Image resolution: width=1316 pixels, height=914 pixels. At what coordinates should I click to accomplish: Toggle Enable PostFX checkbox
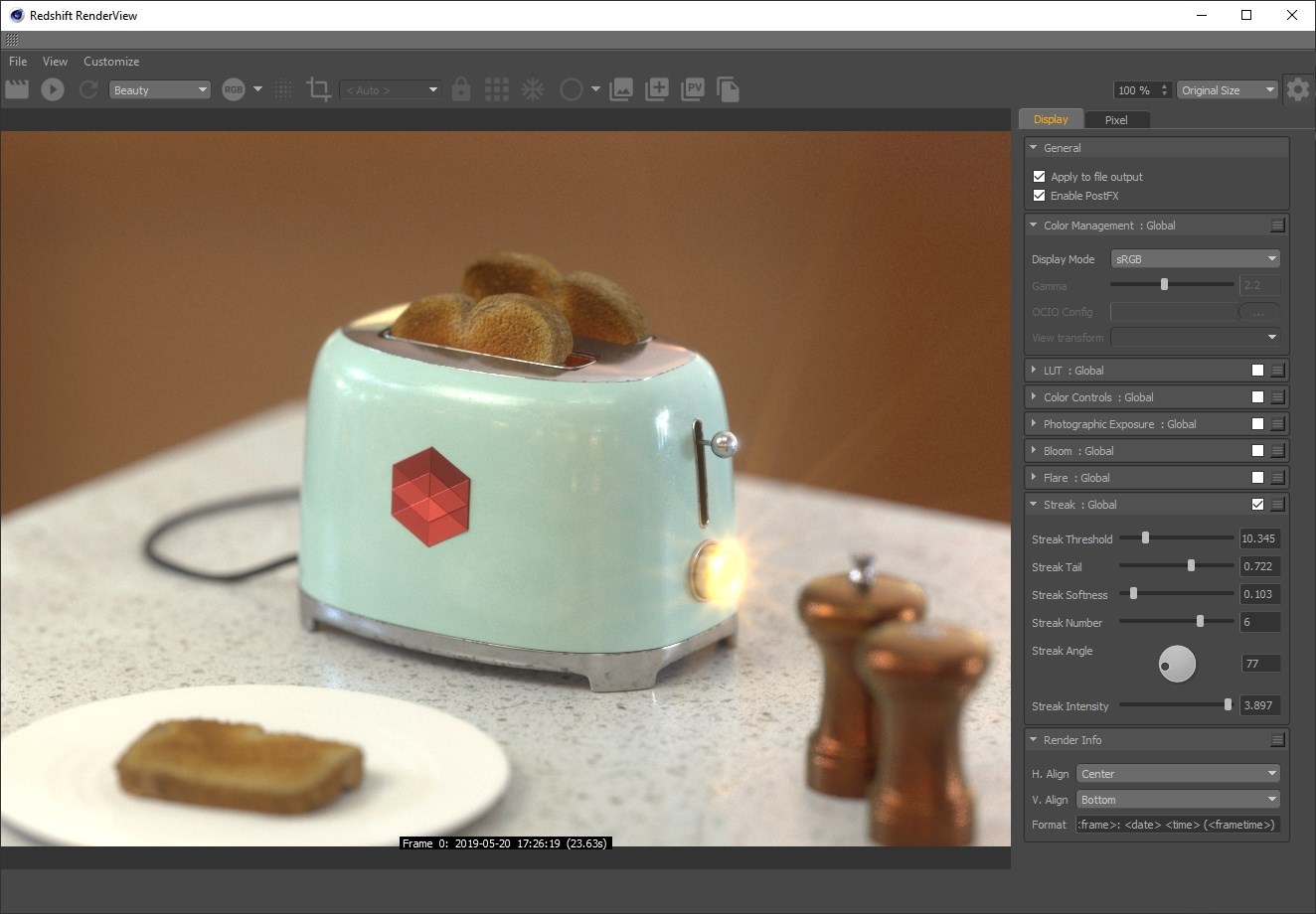(1040, 195)
